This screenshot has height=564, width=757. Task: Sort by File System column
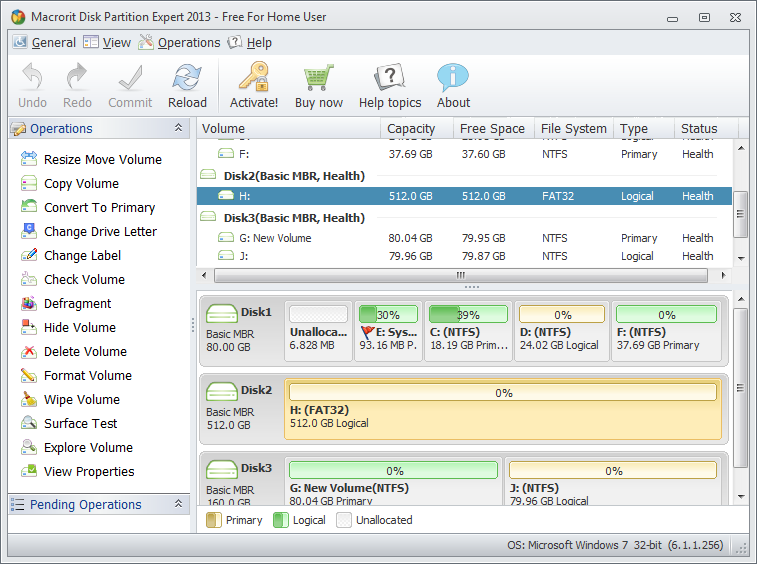point(574,128)
